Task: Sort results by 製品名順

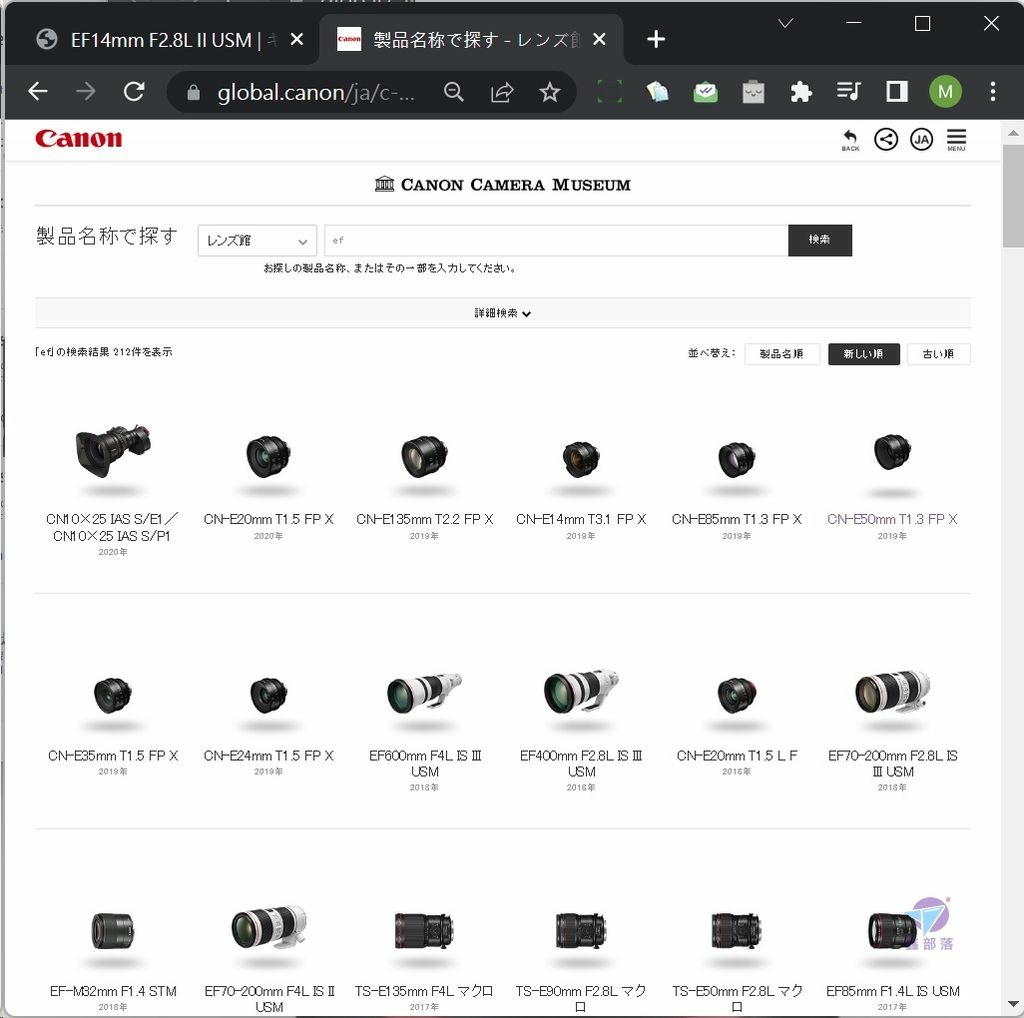Action: (x=782, y=354)
